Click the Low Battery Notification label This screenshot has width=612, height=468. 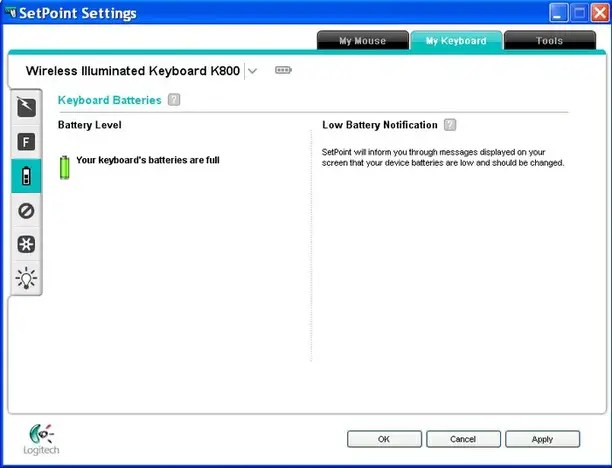pyautogui.click(x=380, y=125)
